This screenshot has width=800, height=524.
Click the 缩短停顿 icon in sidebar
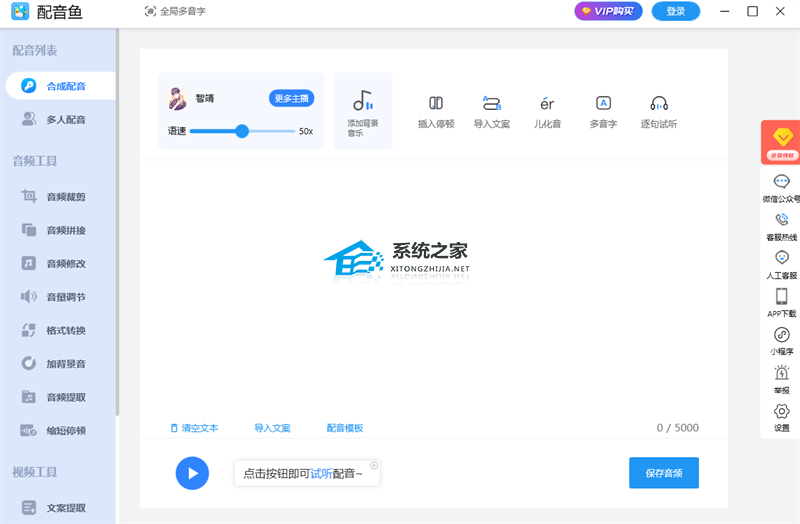(x=29, y=431)
